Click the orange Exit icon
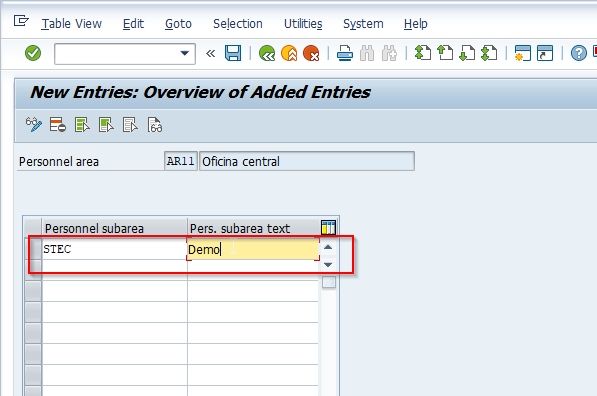 (x=289, y=53)
